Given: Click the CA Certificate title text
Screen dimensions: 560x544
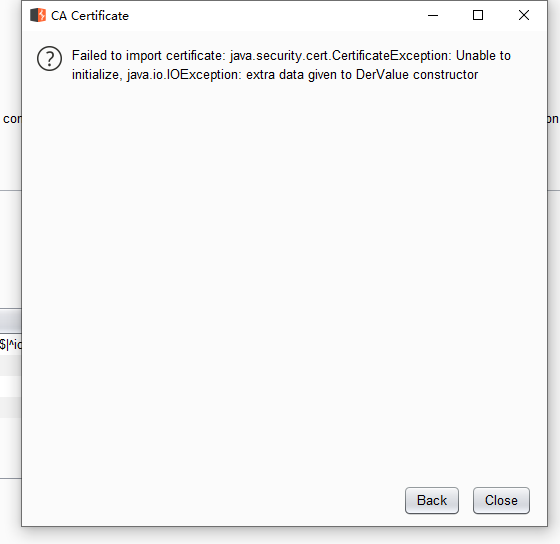Looking at the screenshot, I should [x=90, y=16].
